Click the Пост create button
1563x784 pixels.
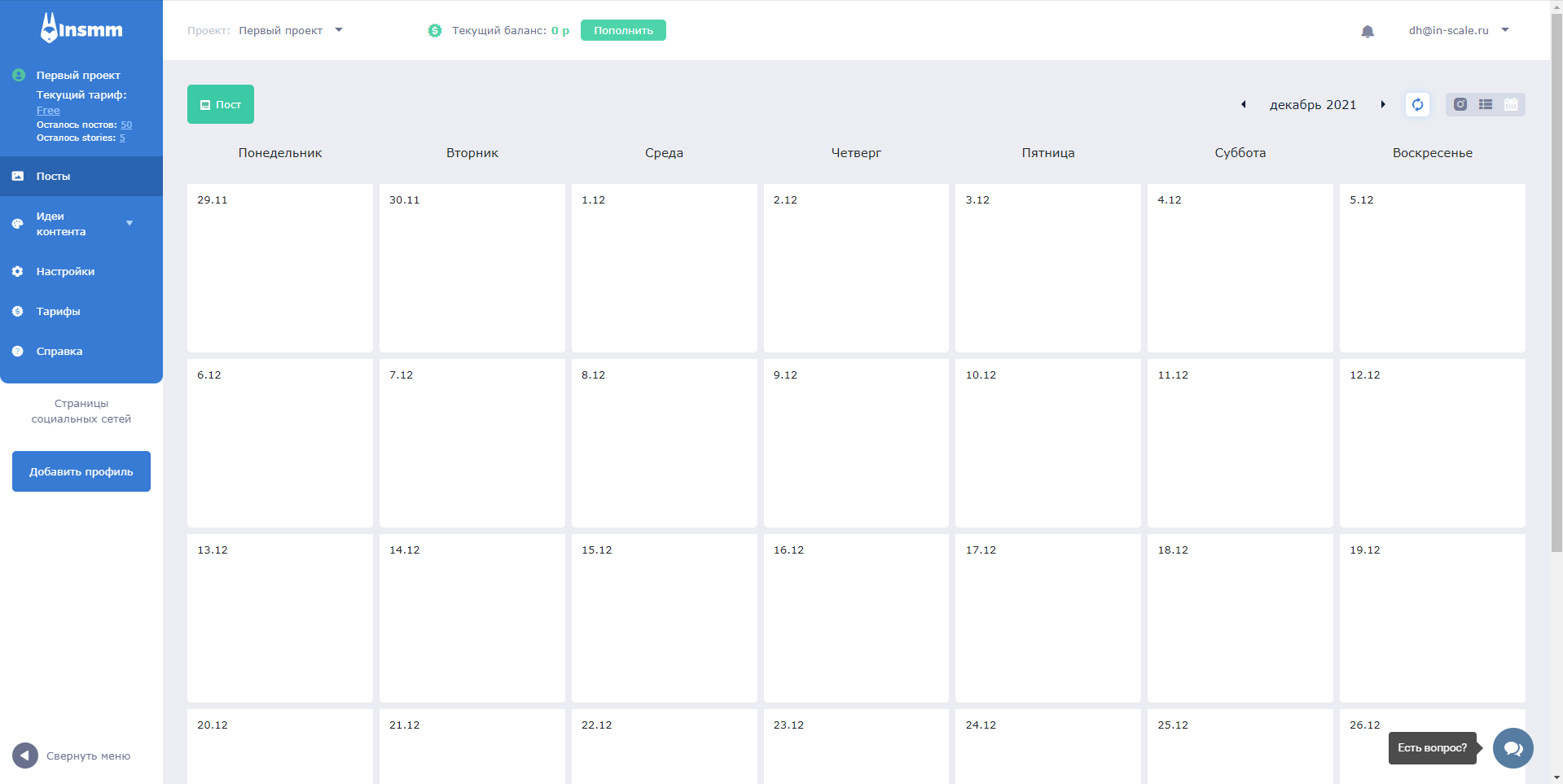pos(221,104)
